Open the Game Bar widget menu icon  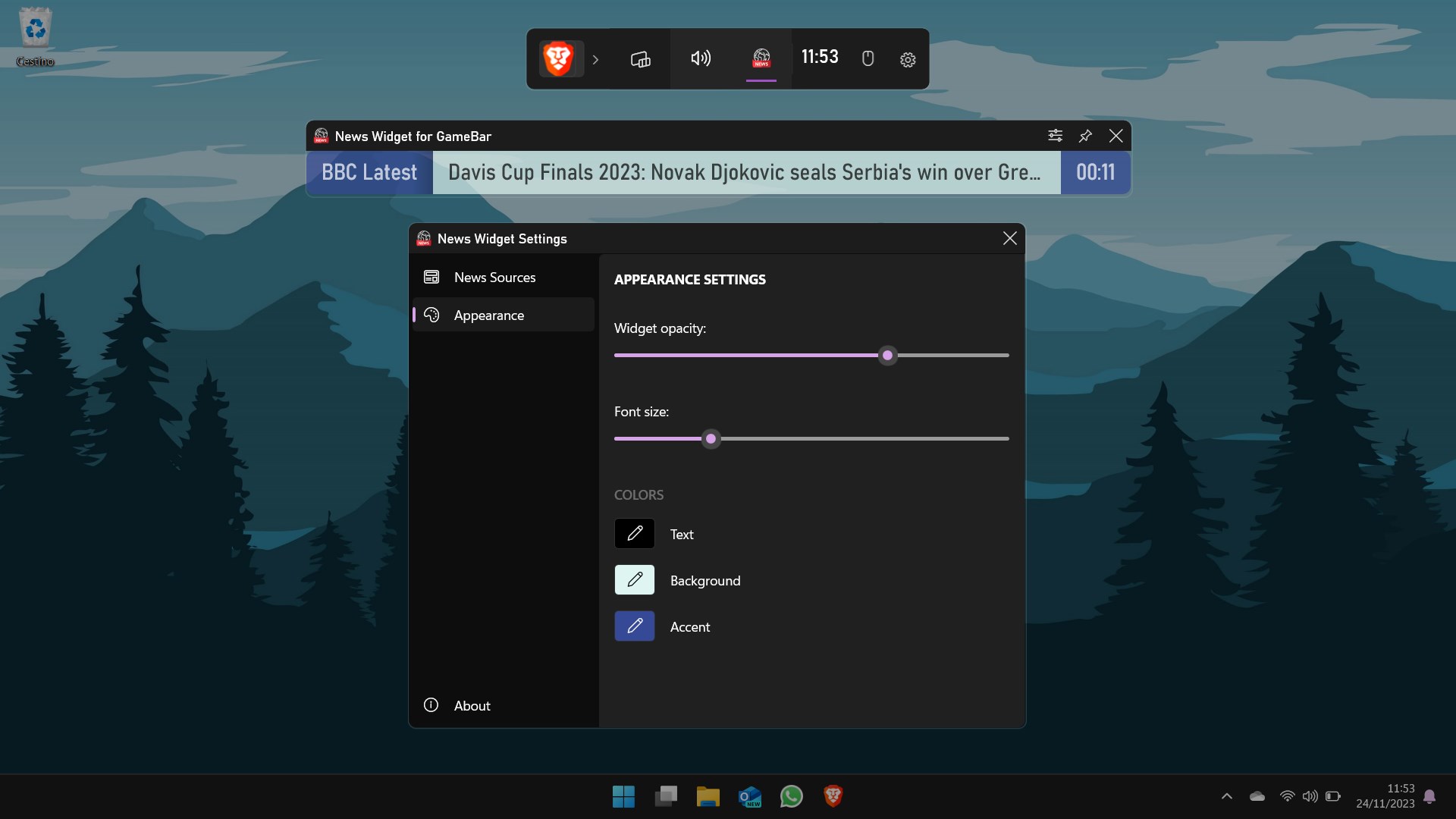pyautogui.click(x=640, y=59)
